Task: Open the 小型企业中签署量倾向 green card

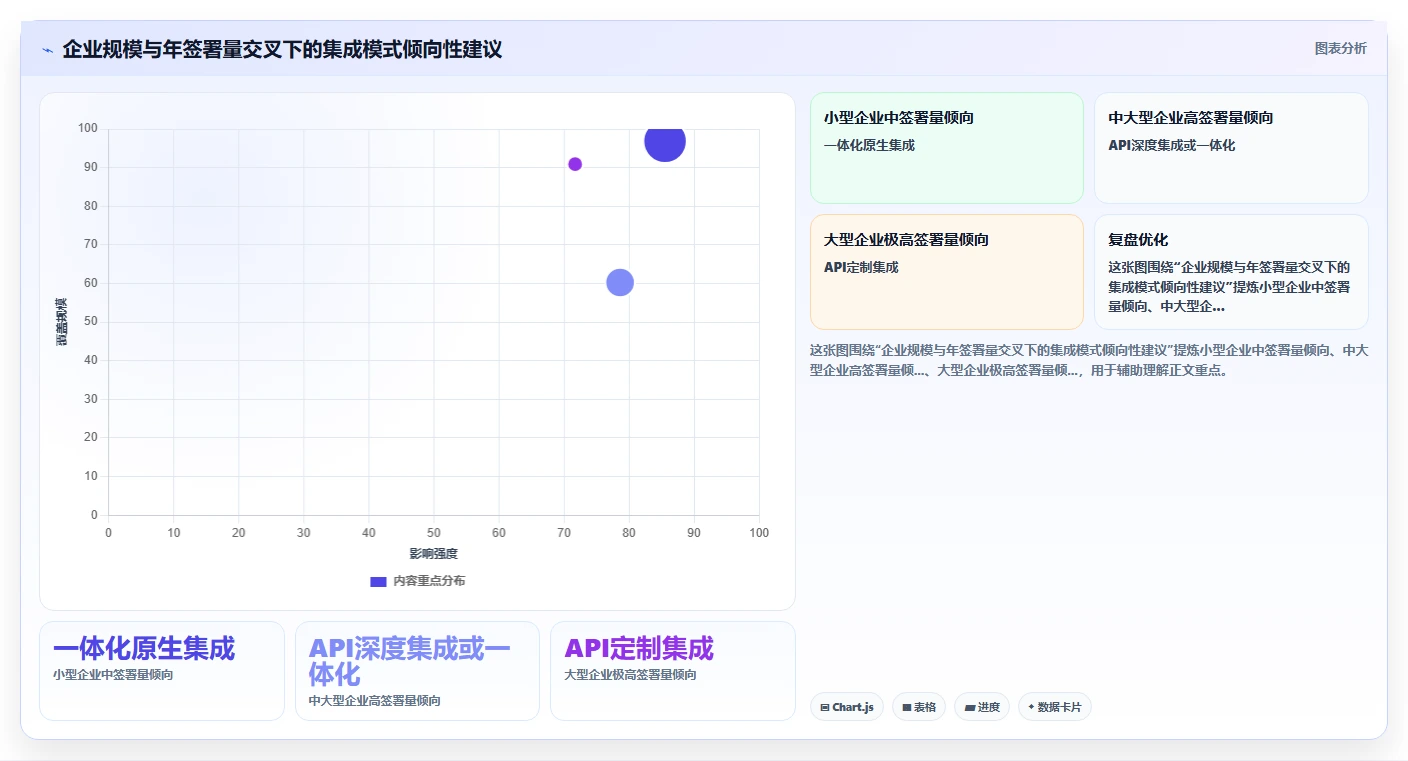Action: click(x=947, y=148)
